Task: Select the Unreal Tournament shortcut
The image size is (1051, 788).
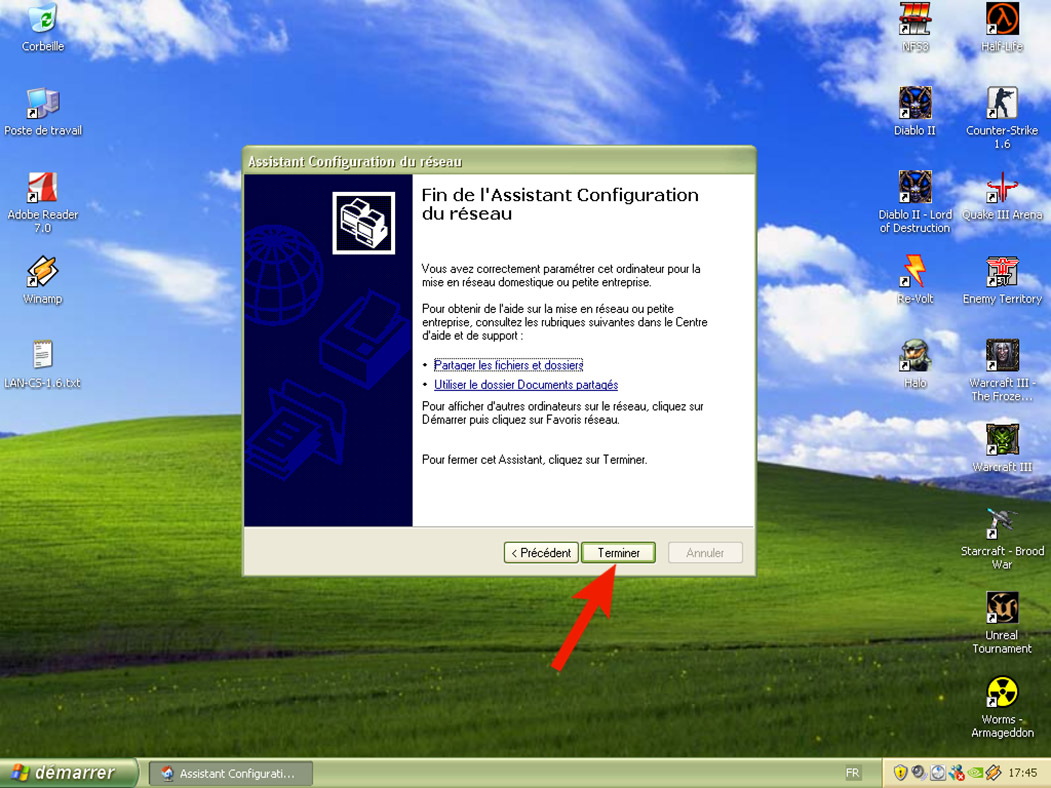Action: pos(1001,608)
